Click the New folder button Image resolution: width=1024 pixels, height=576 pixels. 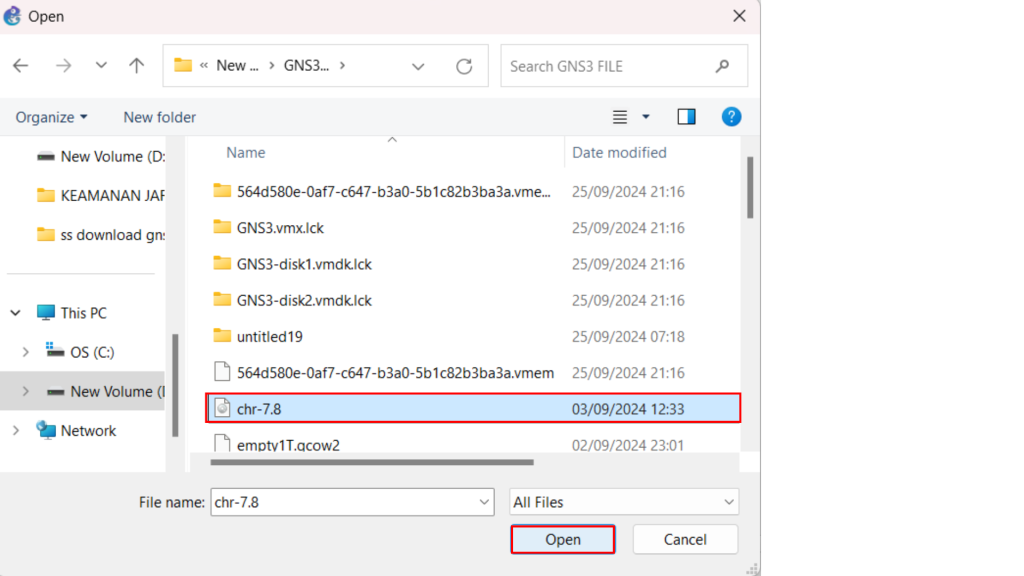pos(159,117)
